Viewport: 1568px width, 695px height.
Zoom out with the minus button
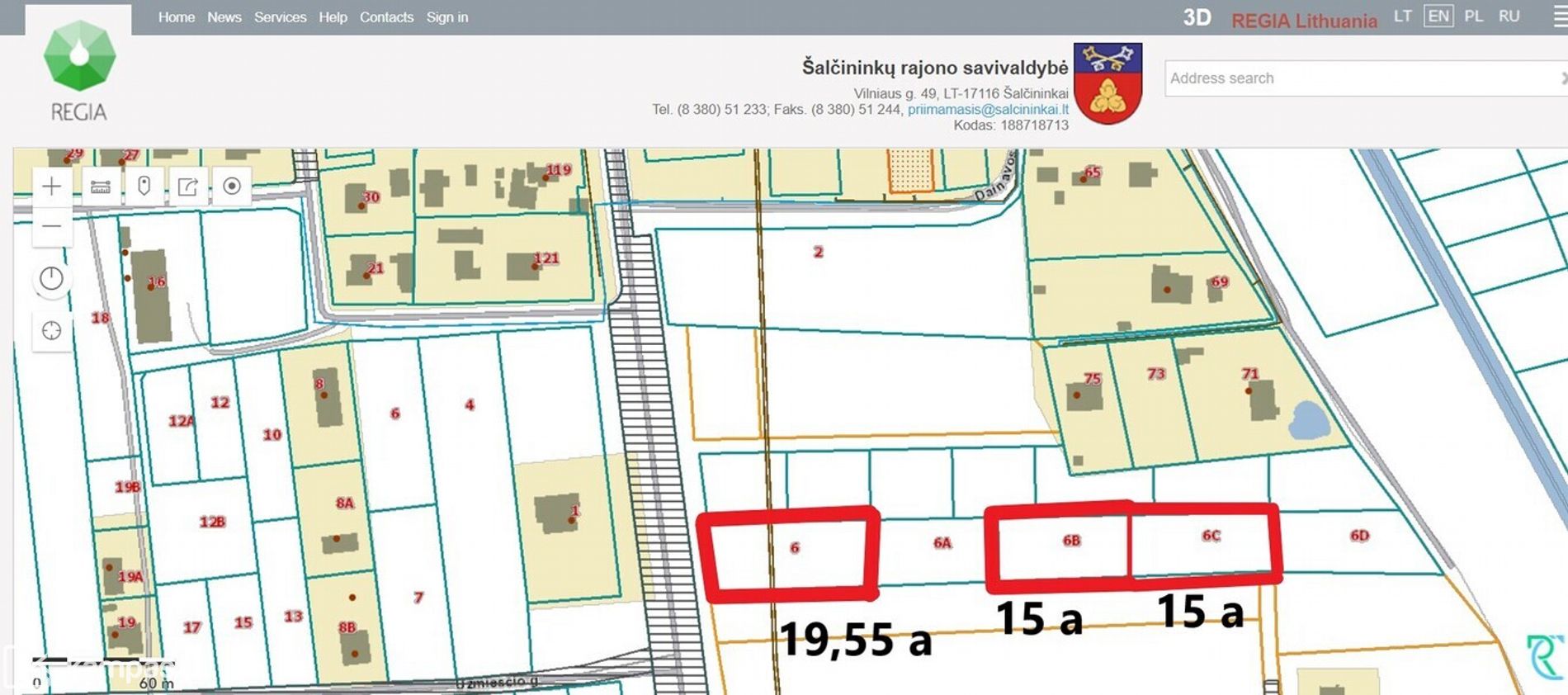pos(51,226)
